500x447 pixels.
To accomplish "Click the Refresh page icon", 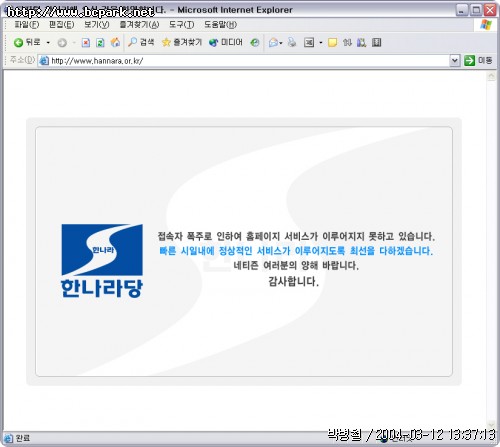I will pos(100,42).
